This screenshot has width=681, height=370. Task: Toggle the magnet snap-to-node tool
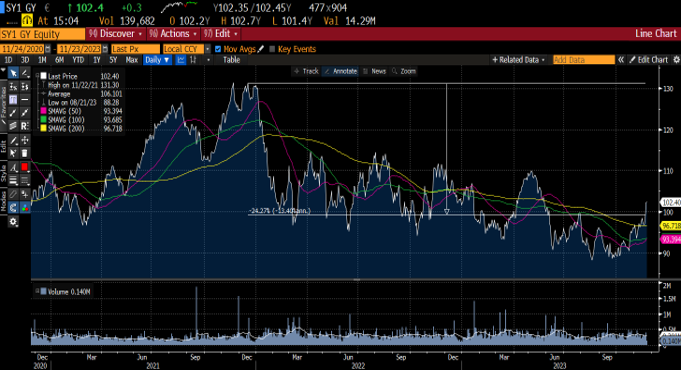point(13,208)
